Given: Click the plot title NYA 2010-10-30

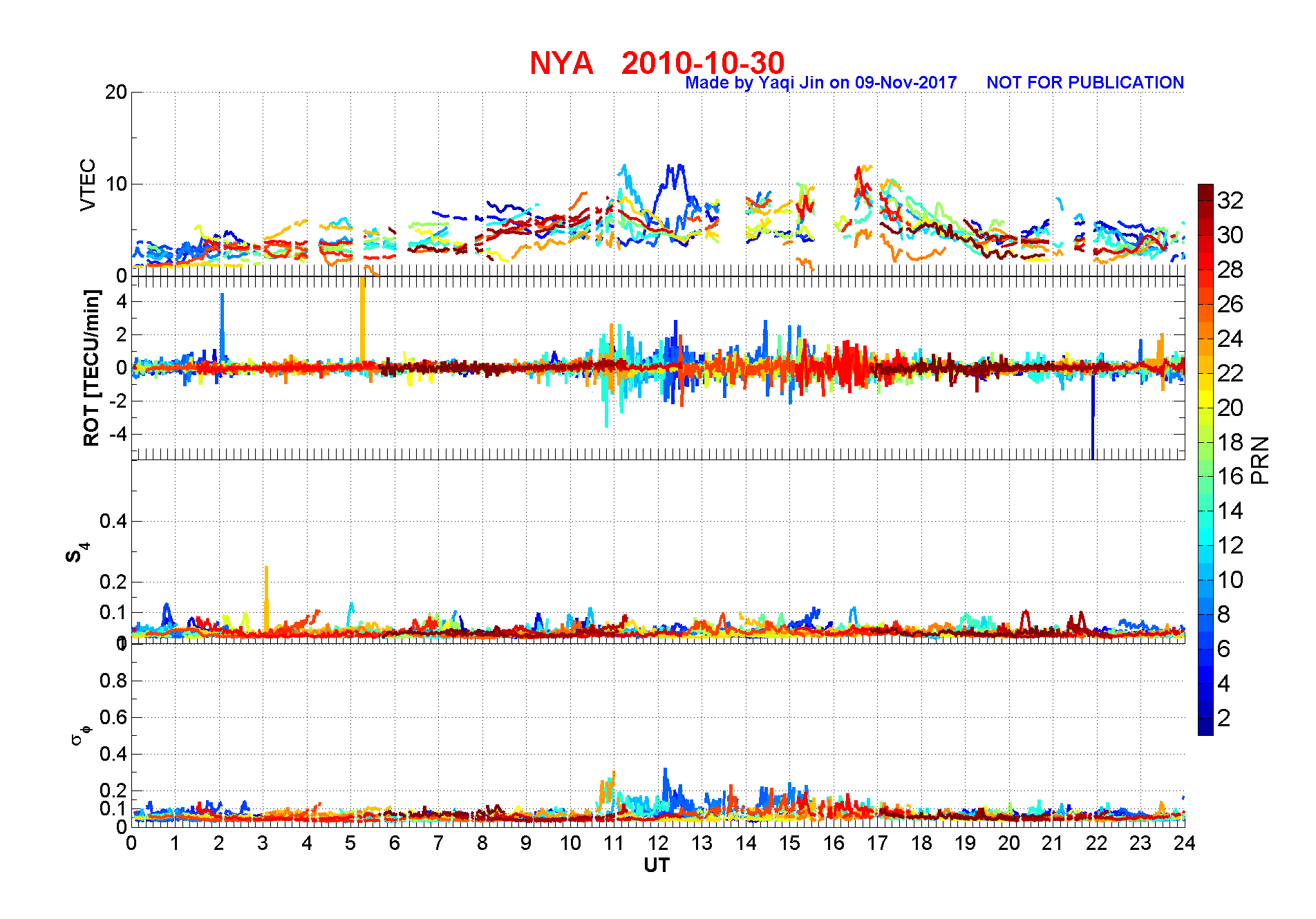Looking at the screenshot, I should click(657, 63).
